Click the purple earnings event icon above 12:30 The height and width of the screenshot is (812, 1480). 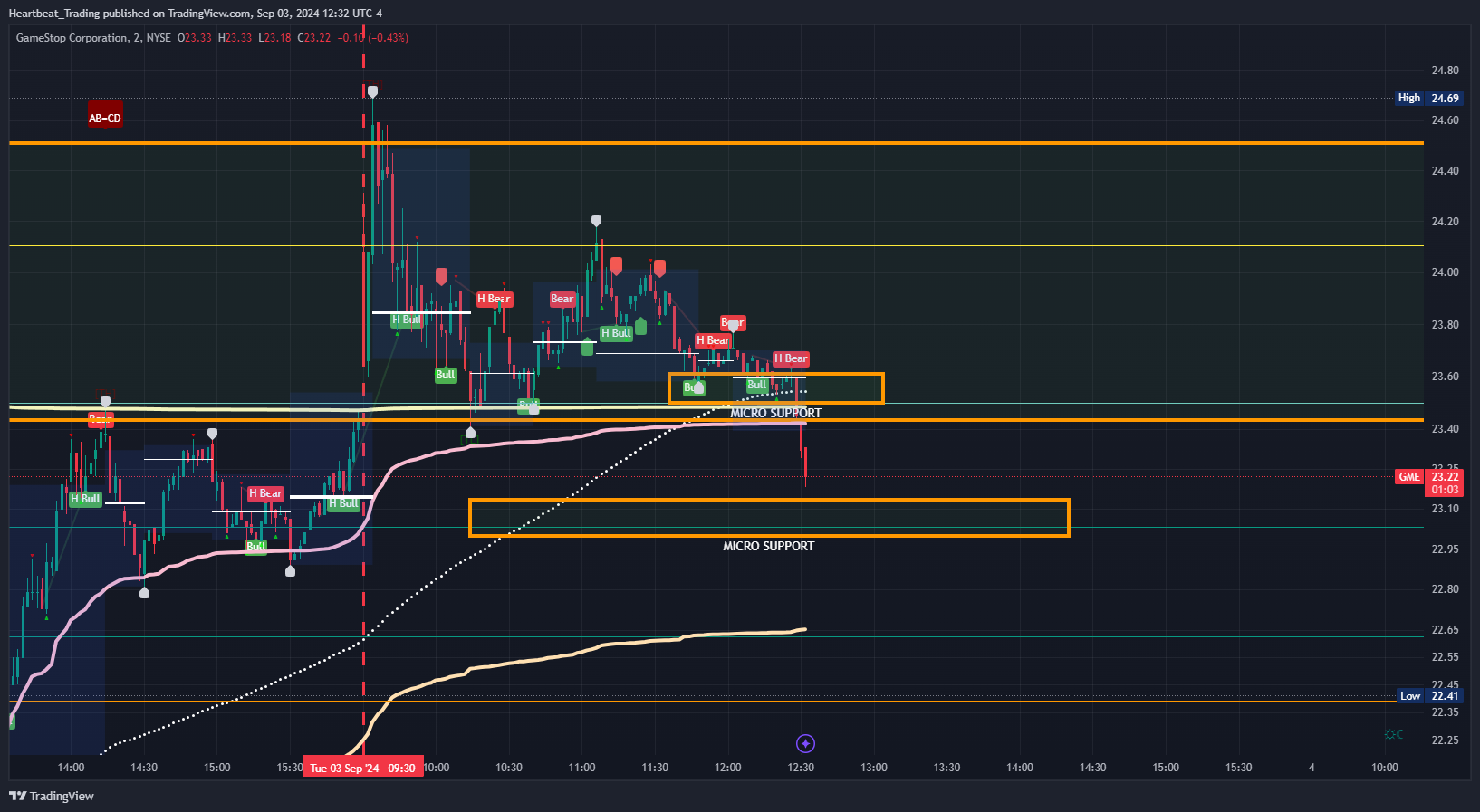pos(805,743)
